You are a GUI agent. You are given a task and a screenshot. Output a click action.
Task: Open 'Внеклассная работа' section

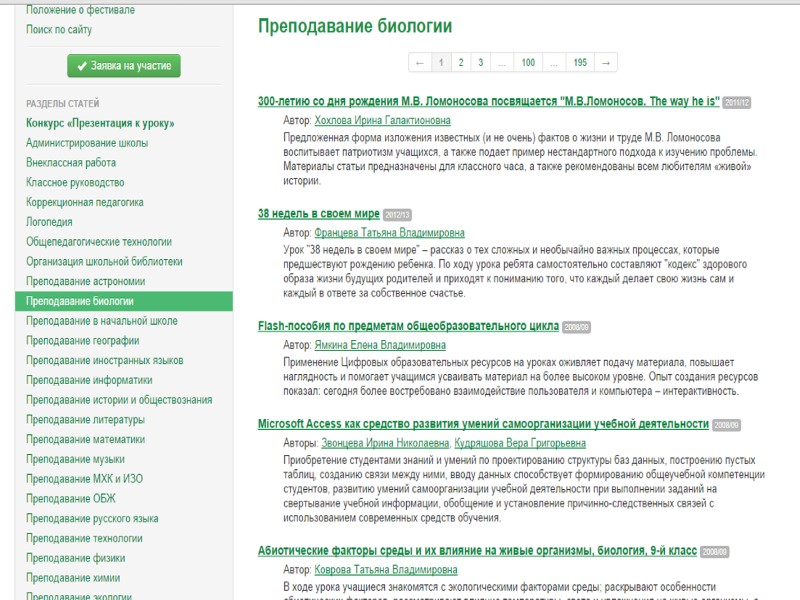71,163
